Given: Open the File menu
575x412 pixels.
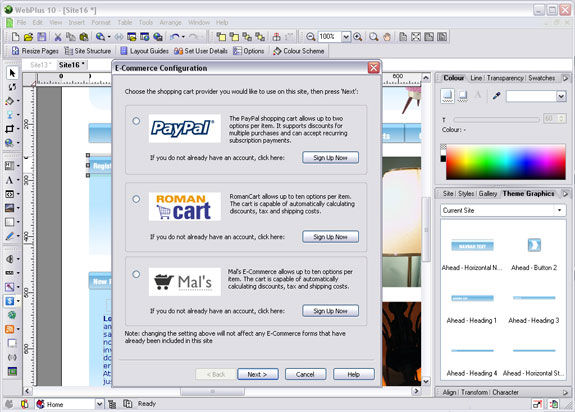Looking at the screenshot, I should (22, 22).
